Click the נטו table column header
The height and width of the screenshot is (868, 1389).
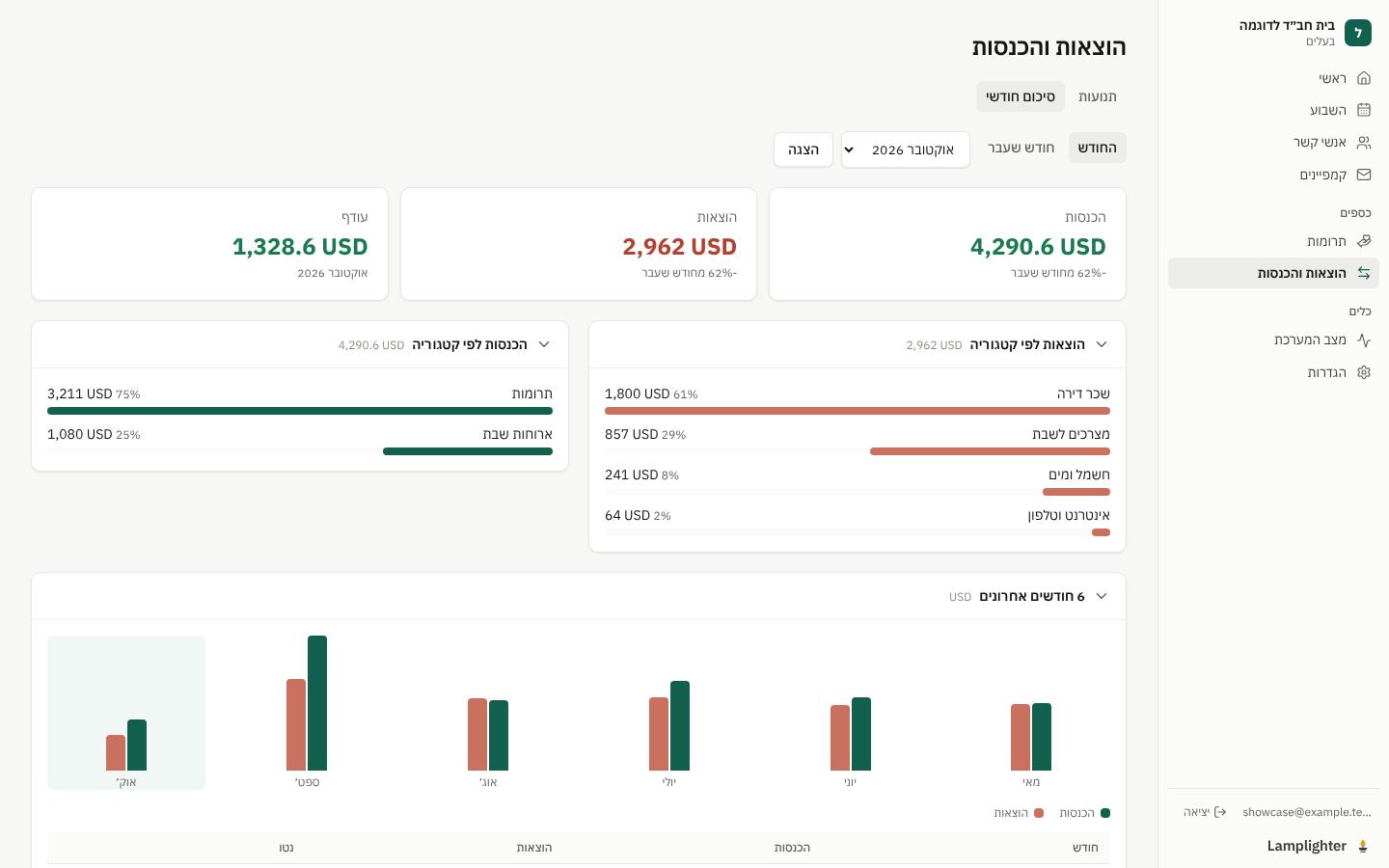pos(286,848)
